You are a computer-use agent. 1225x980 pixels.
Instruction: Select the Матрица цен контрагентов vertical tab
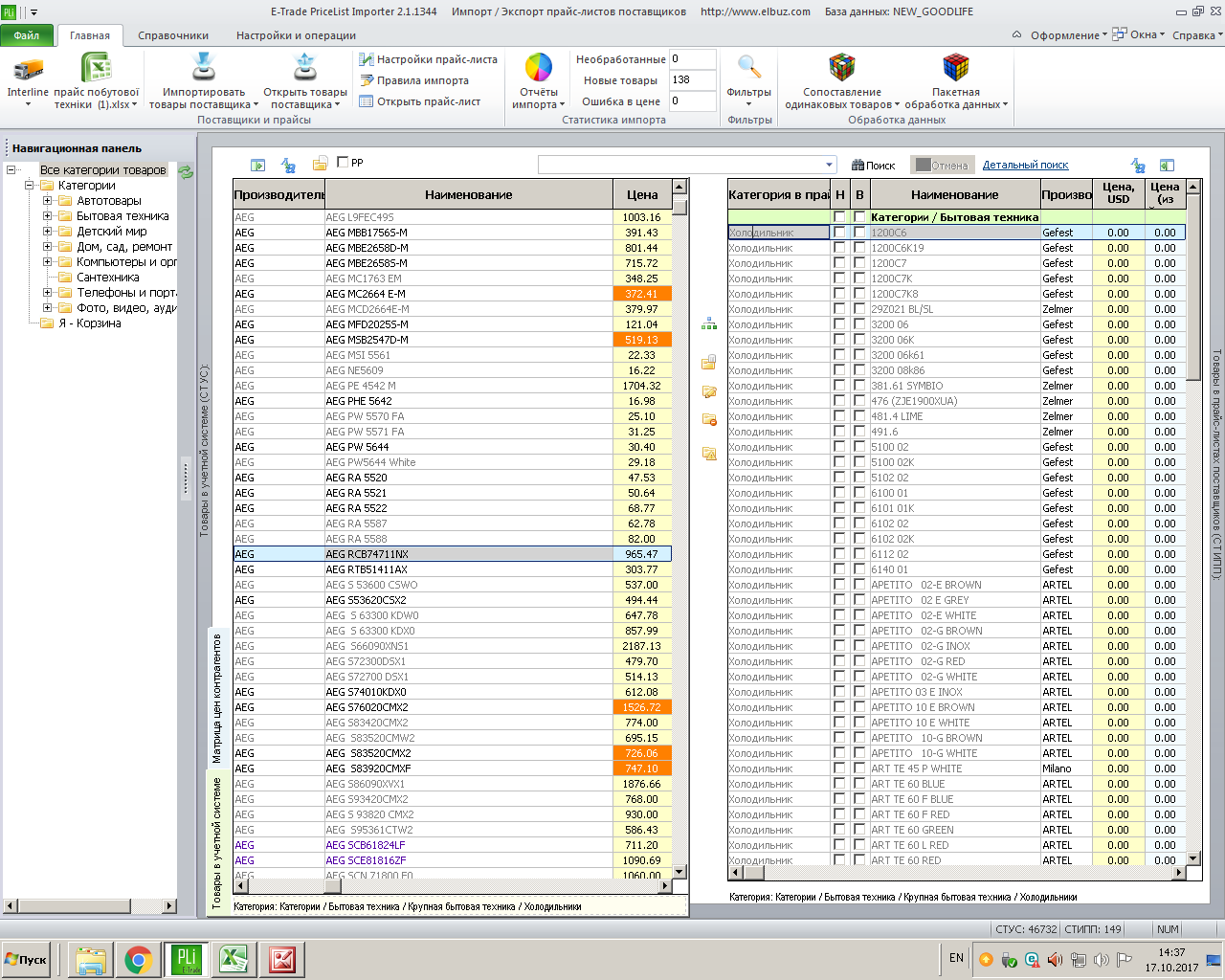click(217, 698)
